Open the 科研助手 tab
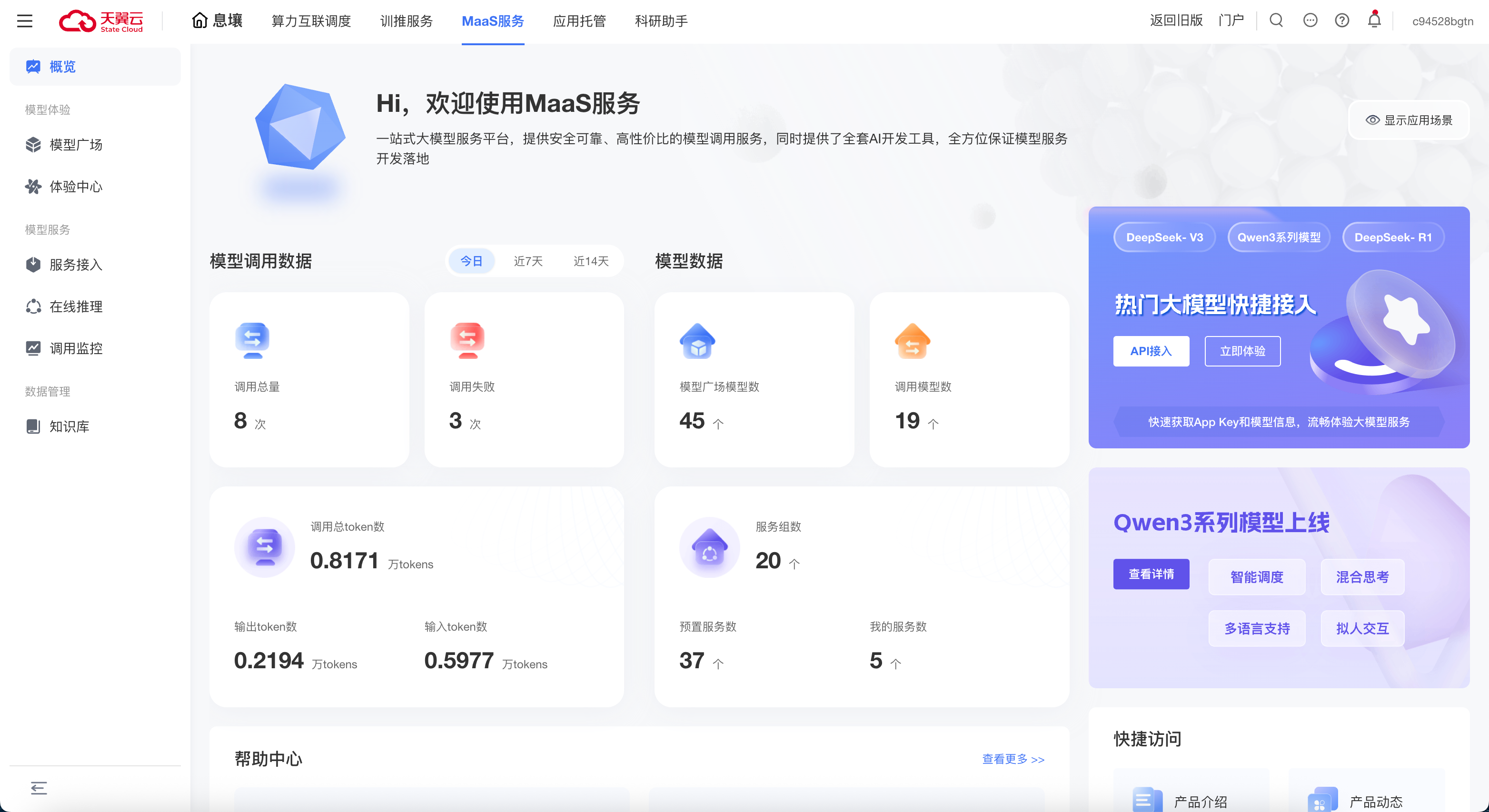Image resolution: width=1489 pixels, height=812 pixels. pos(661,21)
